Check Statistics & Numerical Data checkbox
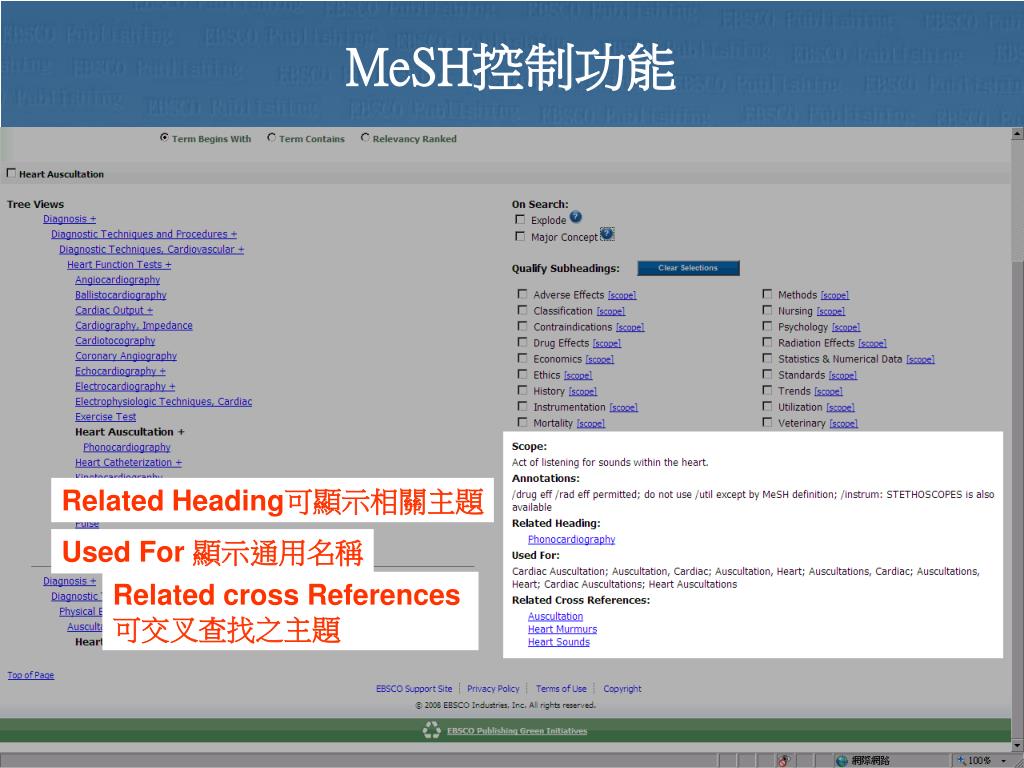This screenshot has width=1024, height=768. [x=767, y=358]
